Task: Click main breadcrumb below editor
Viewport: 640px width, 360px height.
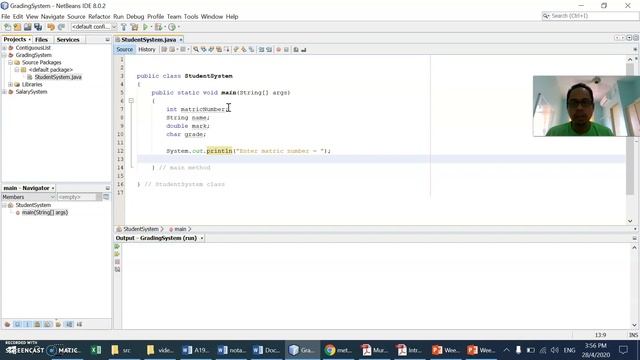Action: click(180, 229)
